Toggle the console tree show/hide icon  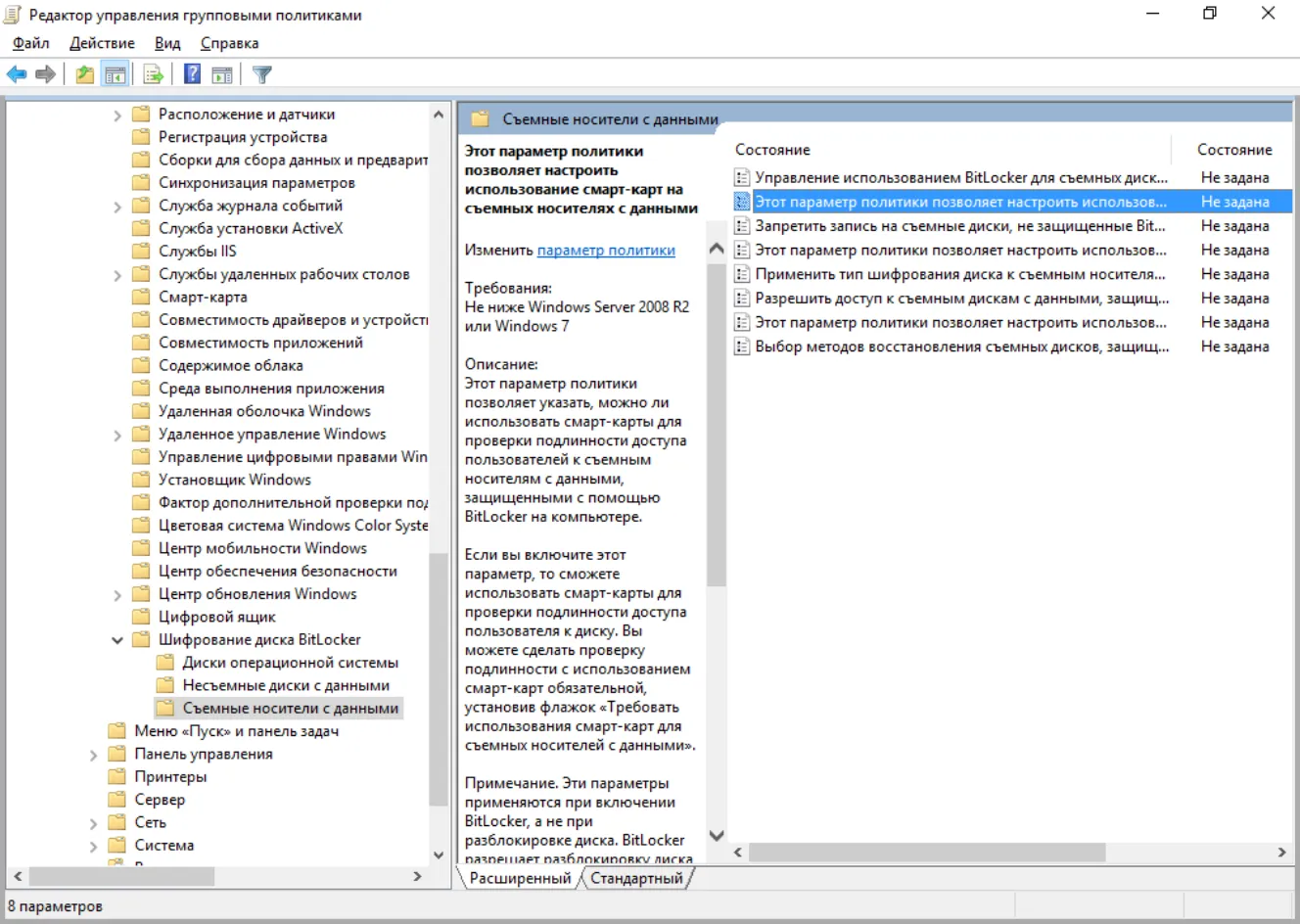click(116, 74)
